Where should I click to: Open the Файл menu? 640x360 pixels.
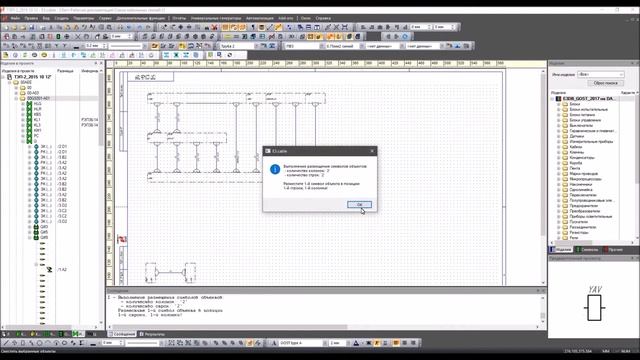(15, 18)
